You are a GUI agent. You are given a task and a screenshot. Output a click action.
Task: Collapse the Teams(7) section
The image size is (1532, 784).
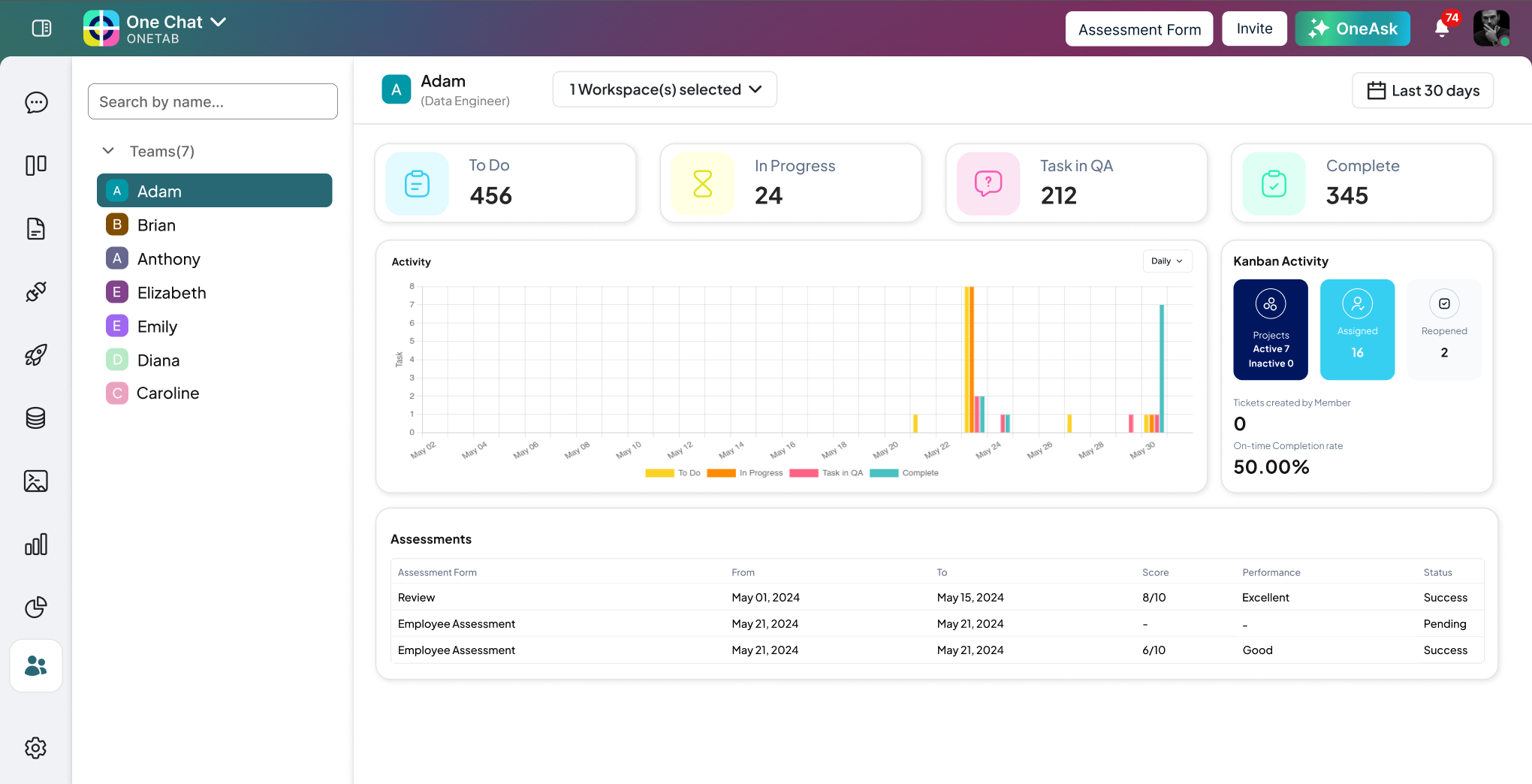(108, 151)
